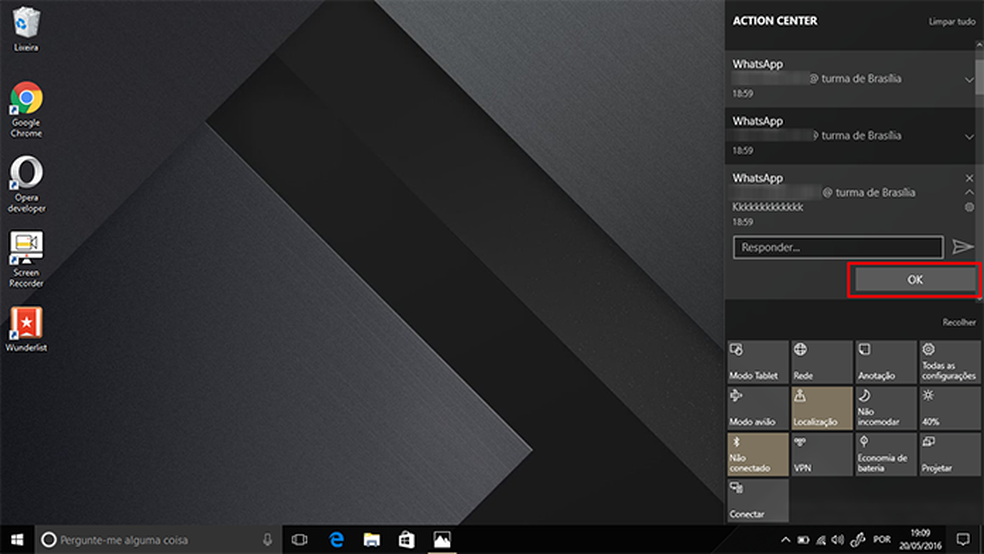Click the volume speaker tray icon
Viewport: 984px width, 554px height.
[838, 540]
